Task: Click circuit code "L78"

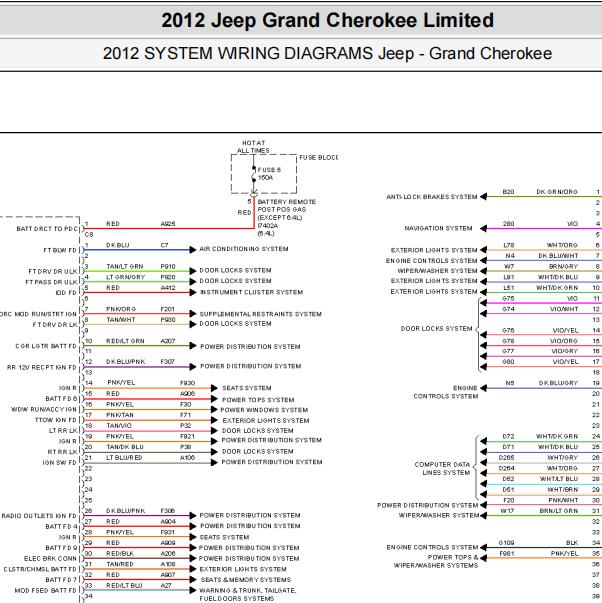Action: pos(509,245)
